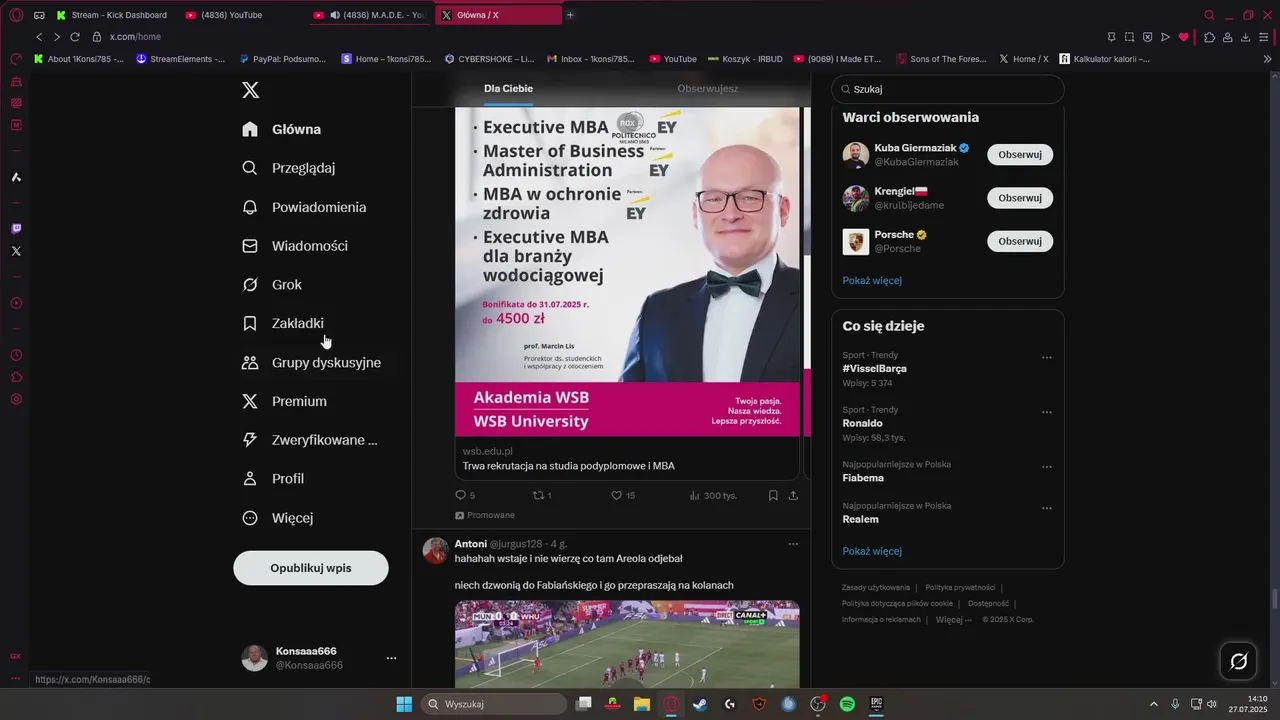Open the #VisselBarça trending topic
This screenshot has width=1280, height=720.
coord(874,369)
